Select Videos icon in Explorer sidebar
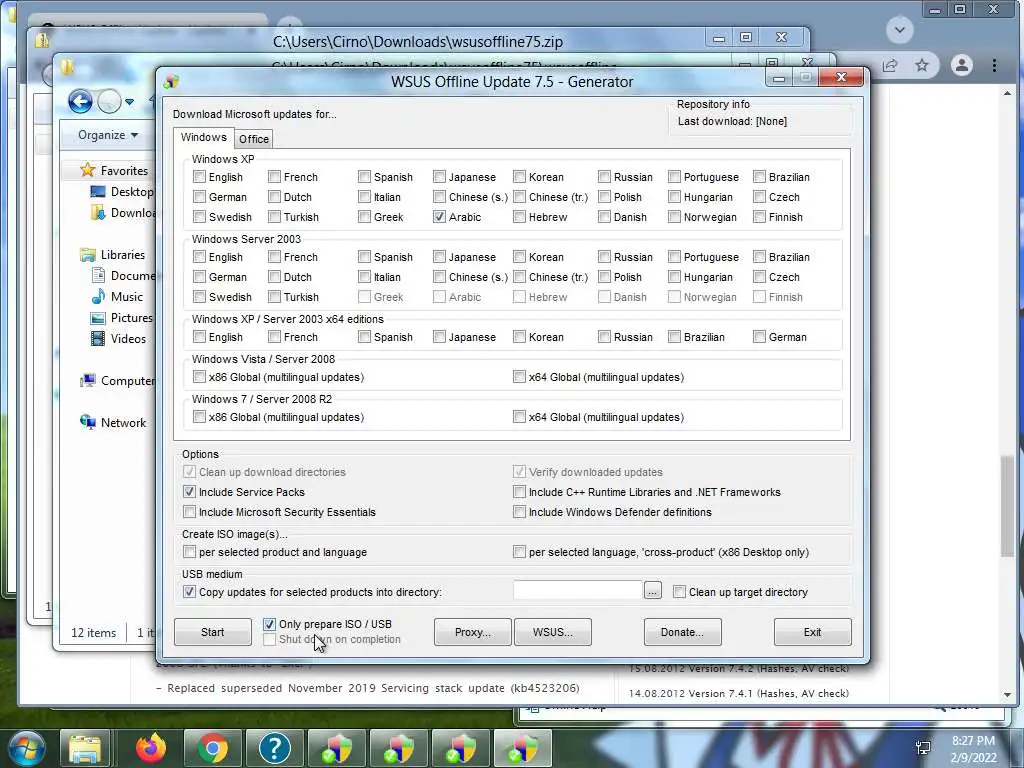The width and height of the screenshot is (1024, 768). tap(98, 338)
